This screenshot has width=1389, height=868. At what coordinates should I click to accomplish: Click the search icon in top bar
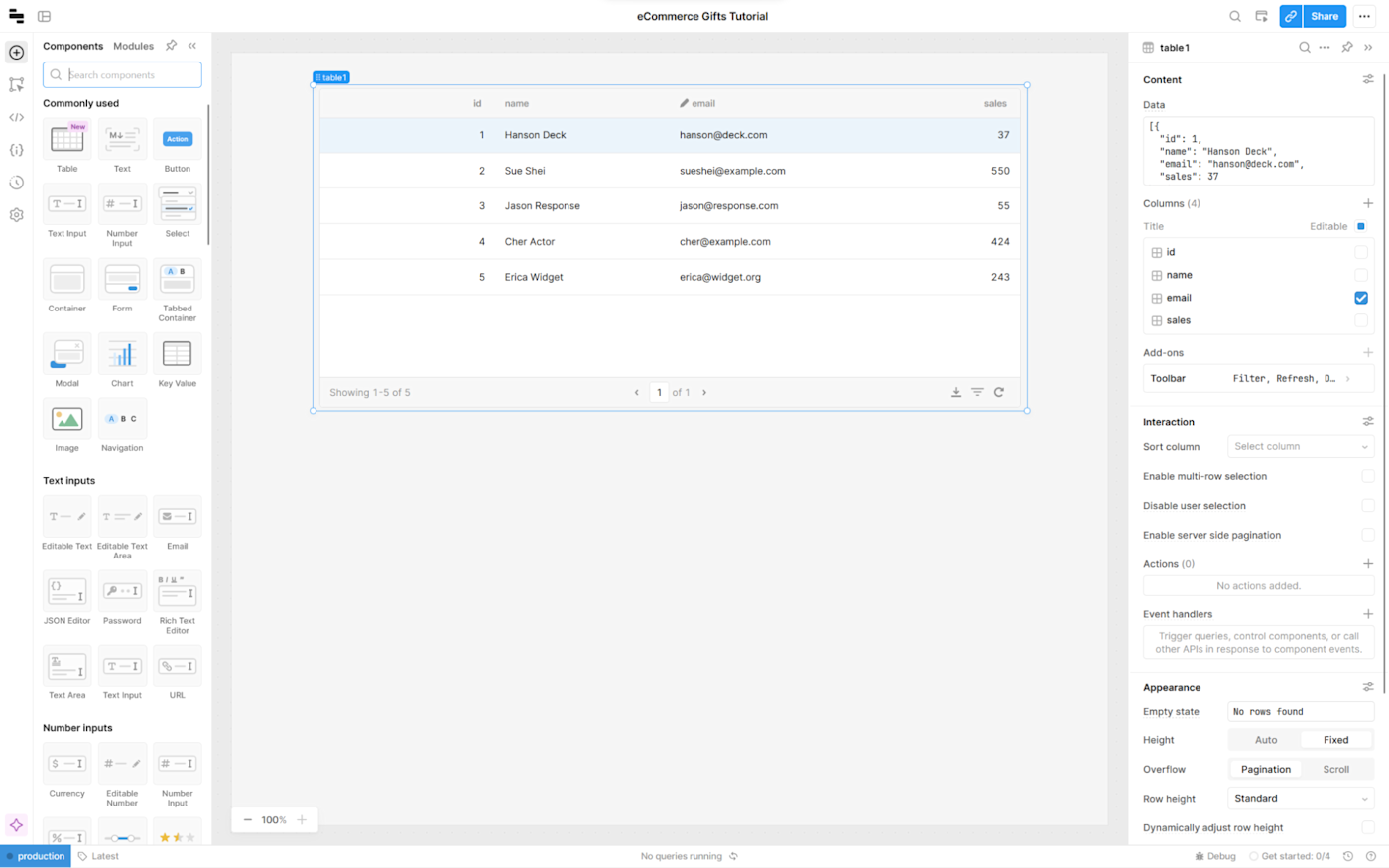[1235, 16]
